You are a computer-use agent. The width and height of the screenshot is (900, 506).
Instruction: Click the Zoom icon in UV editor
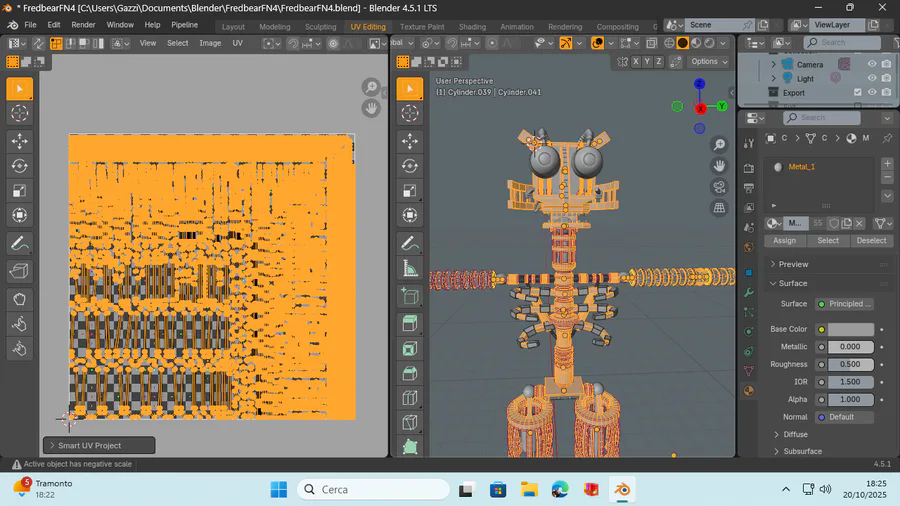[370, 88]
